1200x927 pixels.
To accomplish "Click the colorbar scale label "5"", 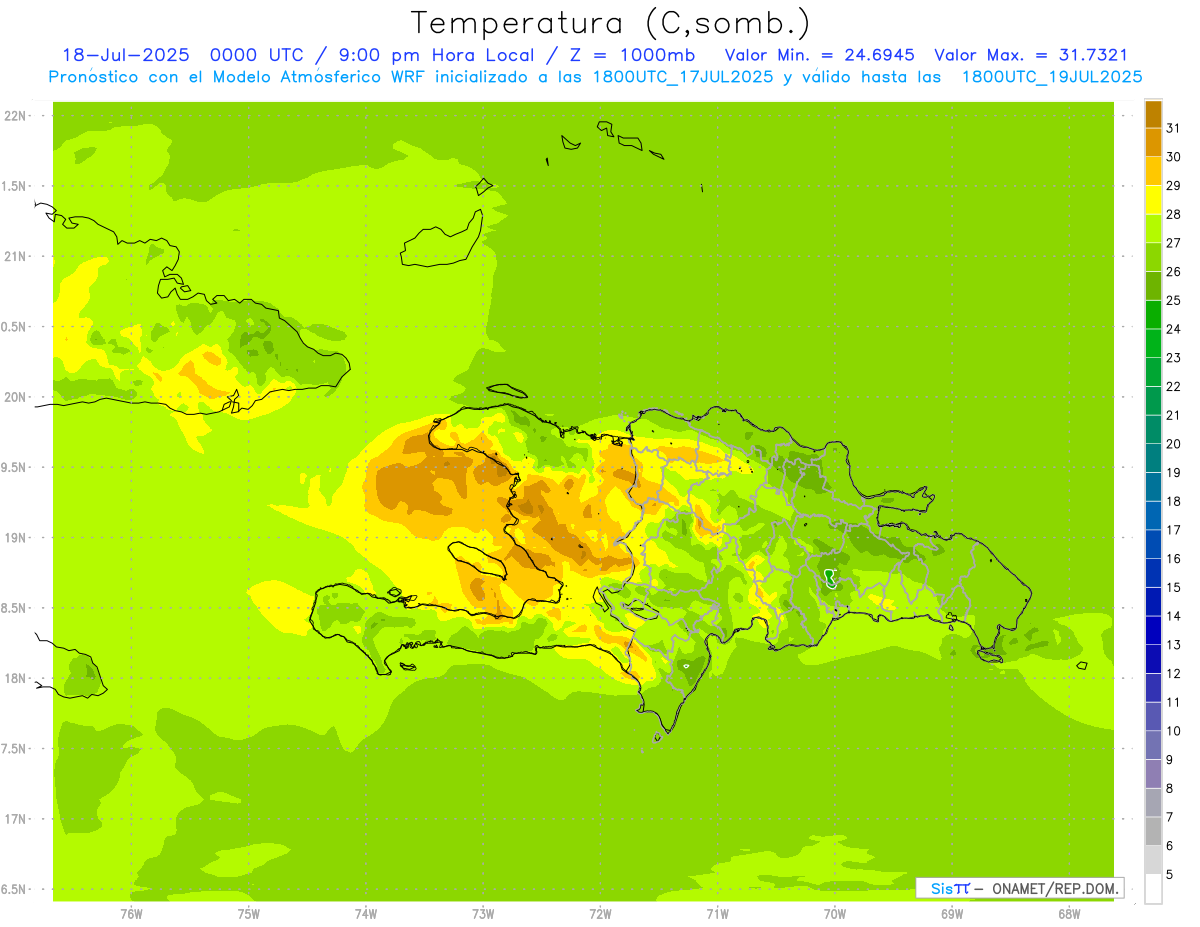I will tap(1170, 875).
